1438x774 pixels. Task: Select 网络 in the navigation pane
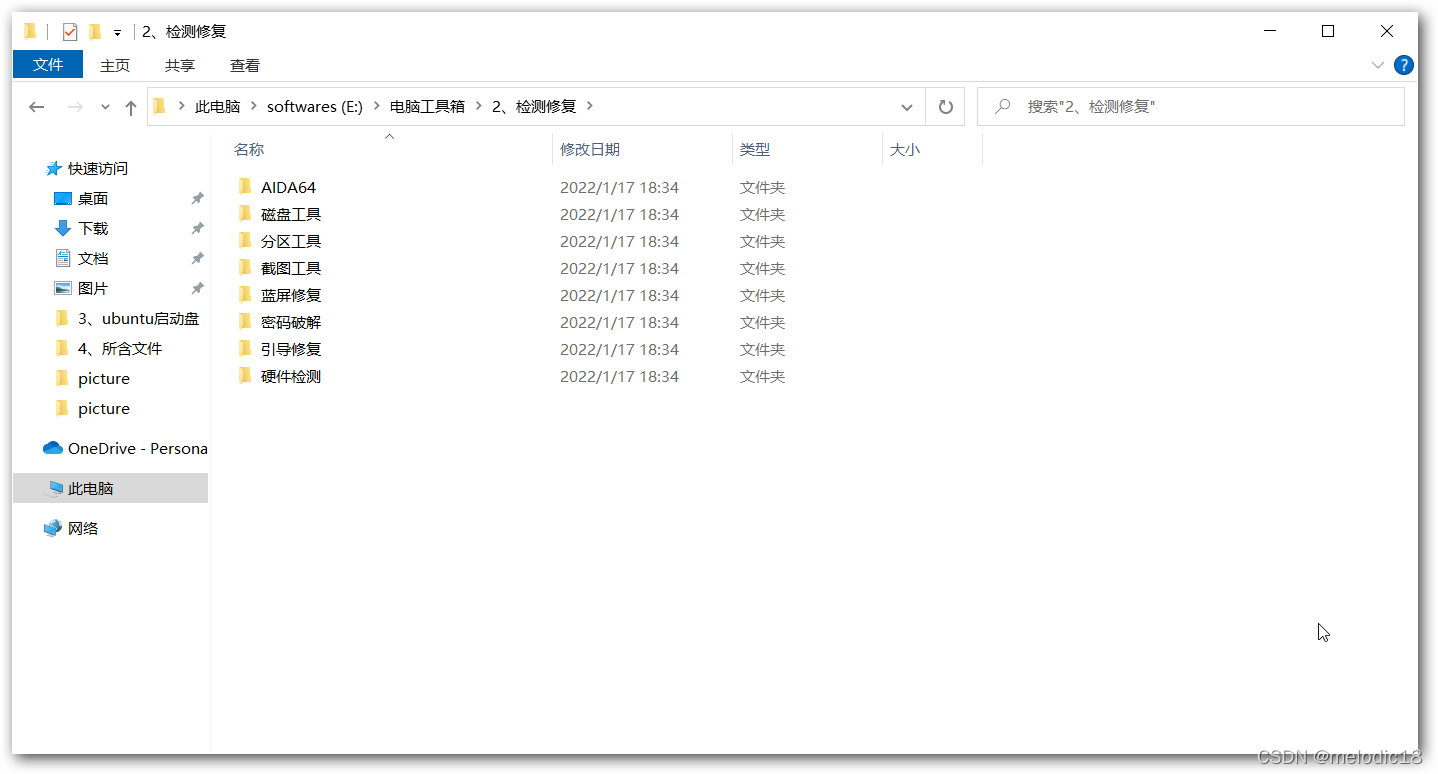pos(83,529)
